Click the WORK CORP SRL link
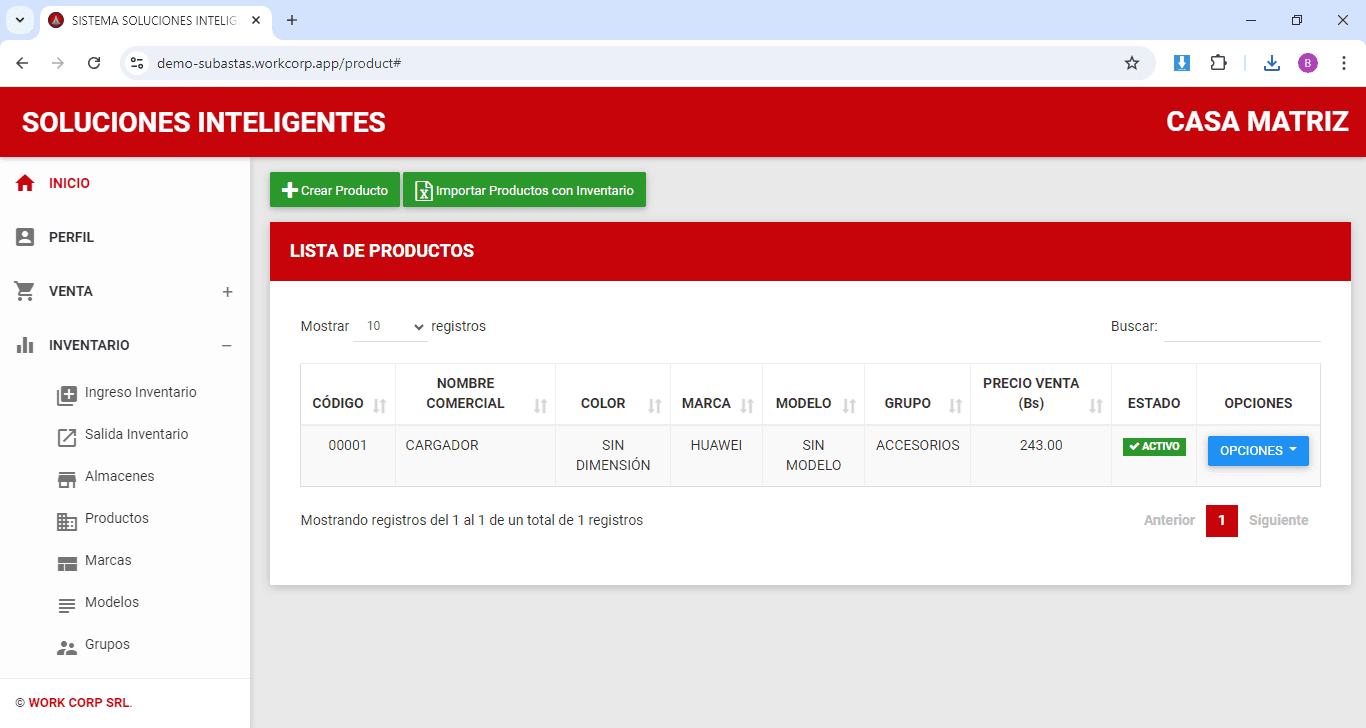The image size is (1366, 728). click(79, 703)
